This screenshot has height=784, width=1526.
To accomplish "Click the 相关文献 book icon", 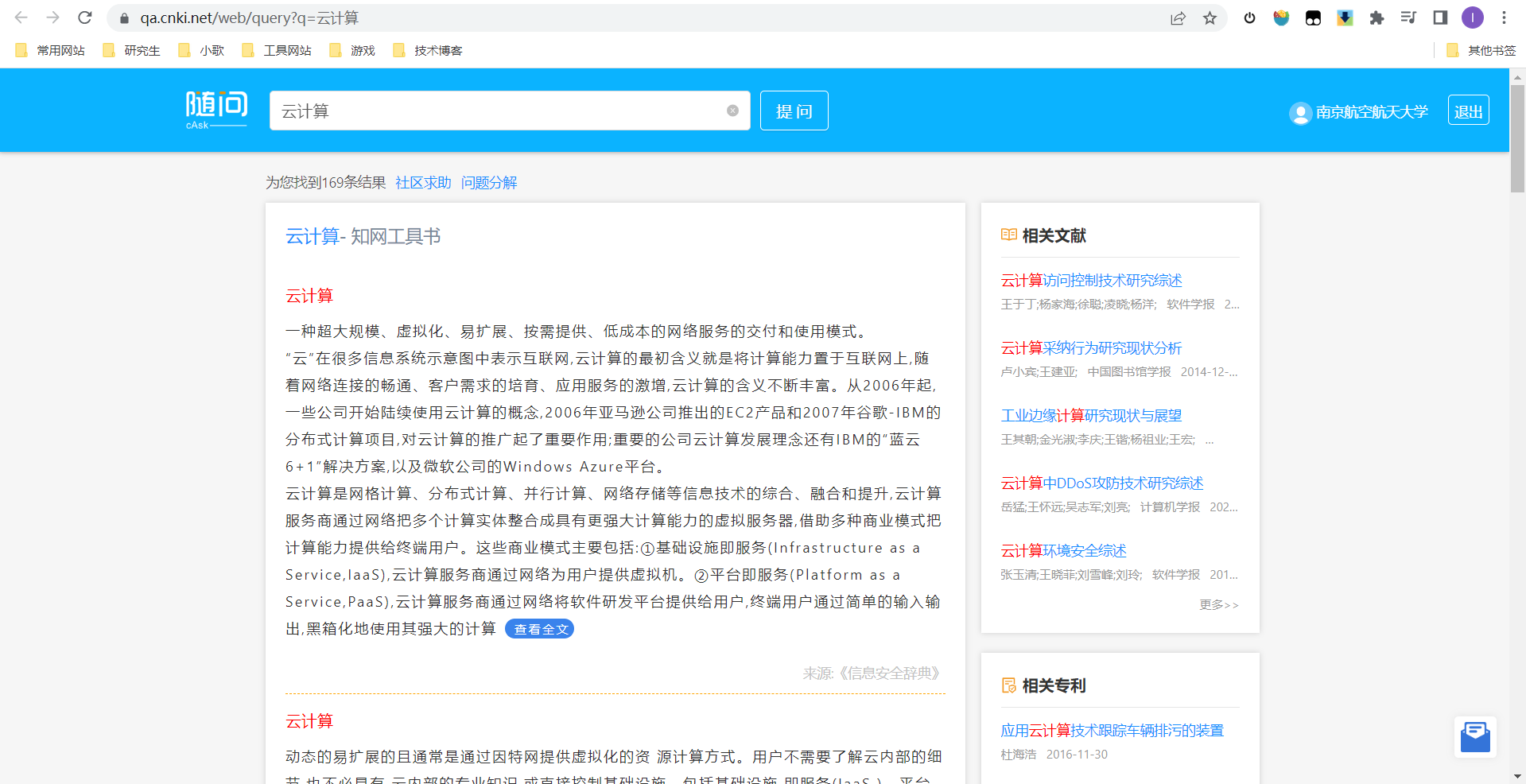I will point(1008,235).
